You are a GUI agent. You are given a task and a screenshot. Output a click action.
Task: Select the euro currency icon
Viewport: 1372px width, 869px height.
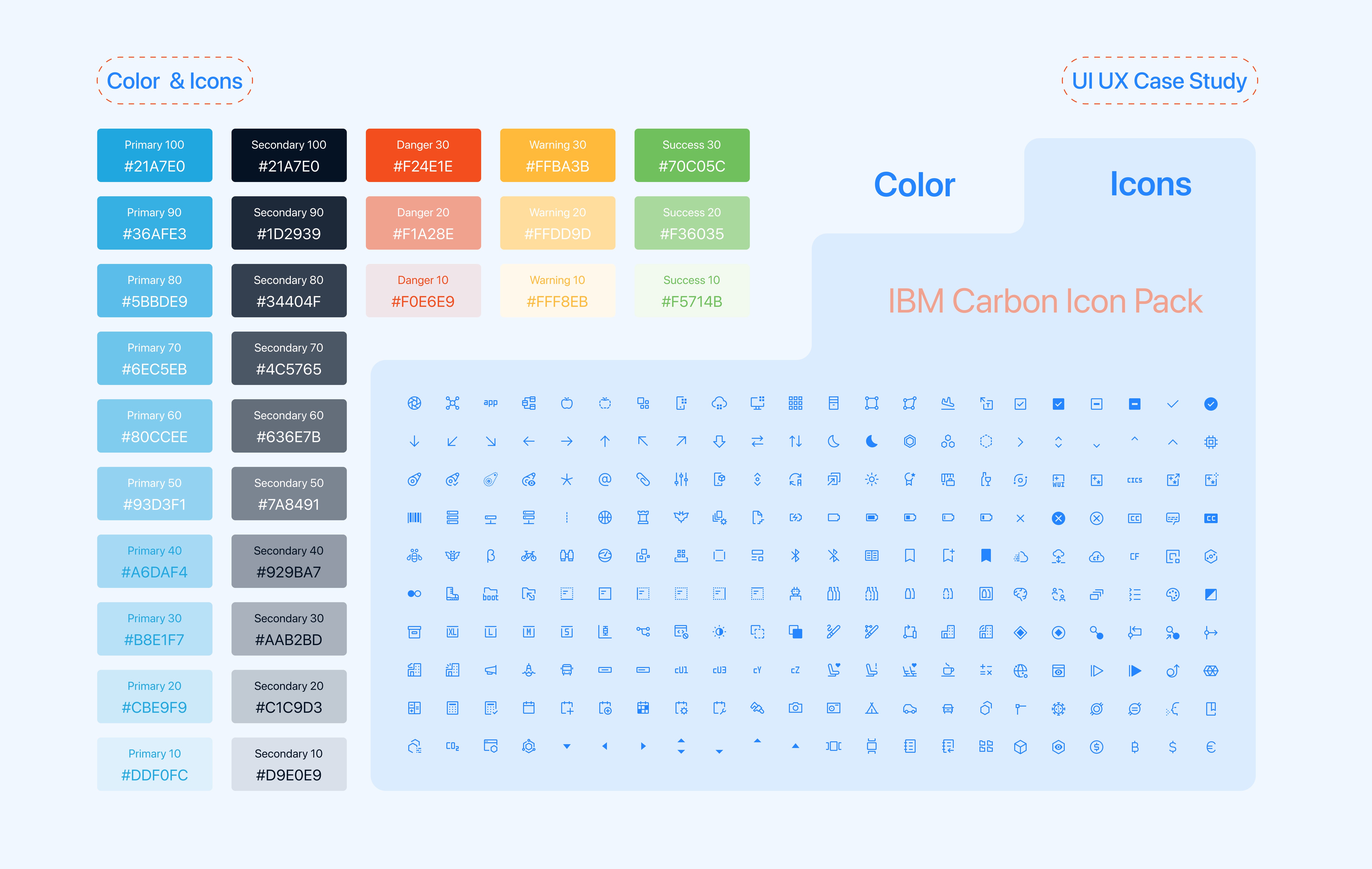click(x=1211, y=747)
